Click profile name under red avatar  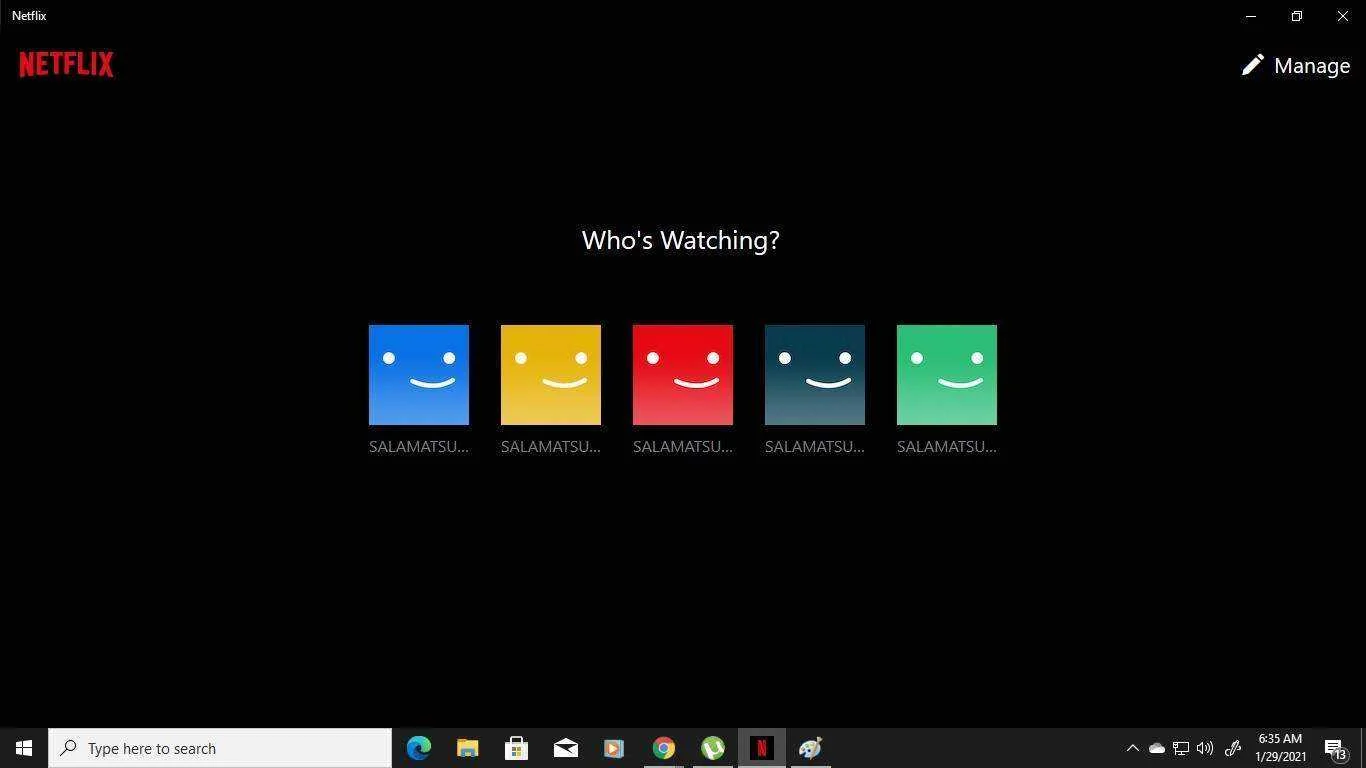click(683, 447)
